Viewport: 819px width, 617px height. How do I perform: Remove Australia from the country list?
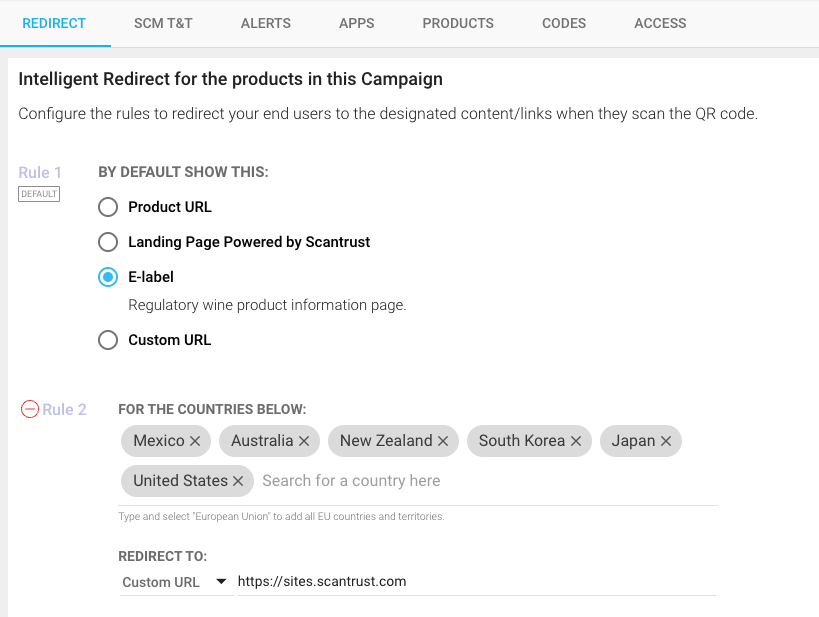click(304, 441)
